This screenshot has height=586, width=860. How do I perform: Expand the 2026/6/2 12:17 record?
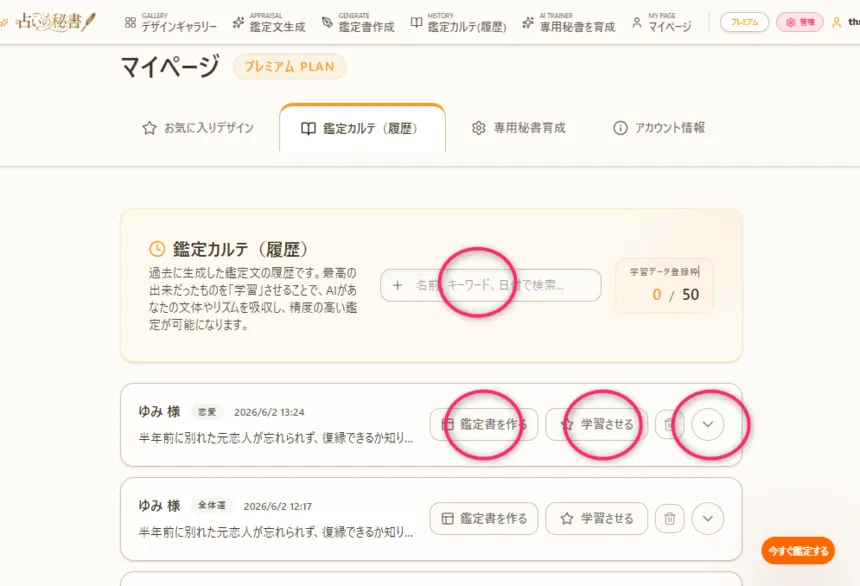[x=708, y=519]
